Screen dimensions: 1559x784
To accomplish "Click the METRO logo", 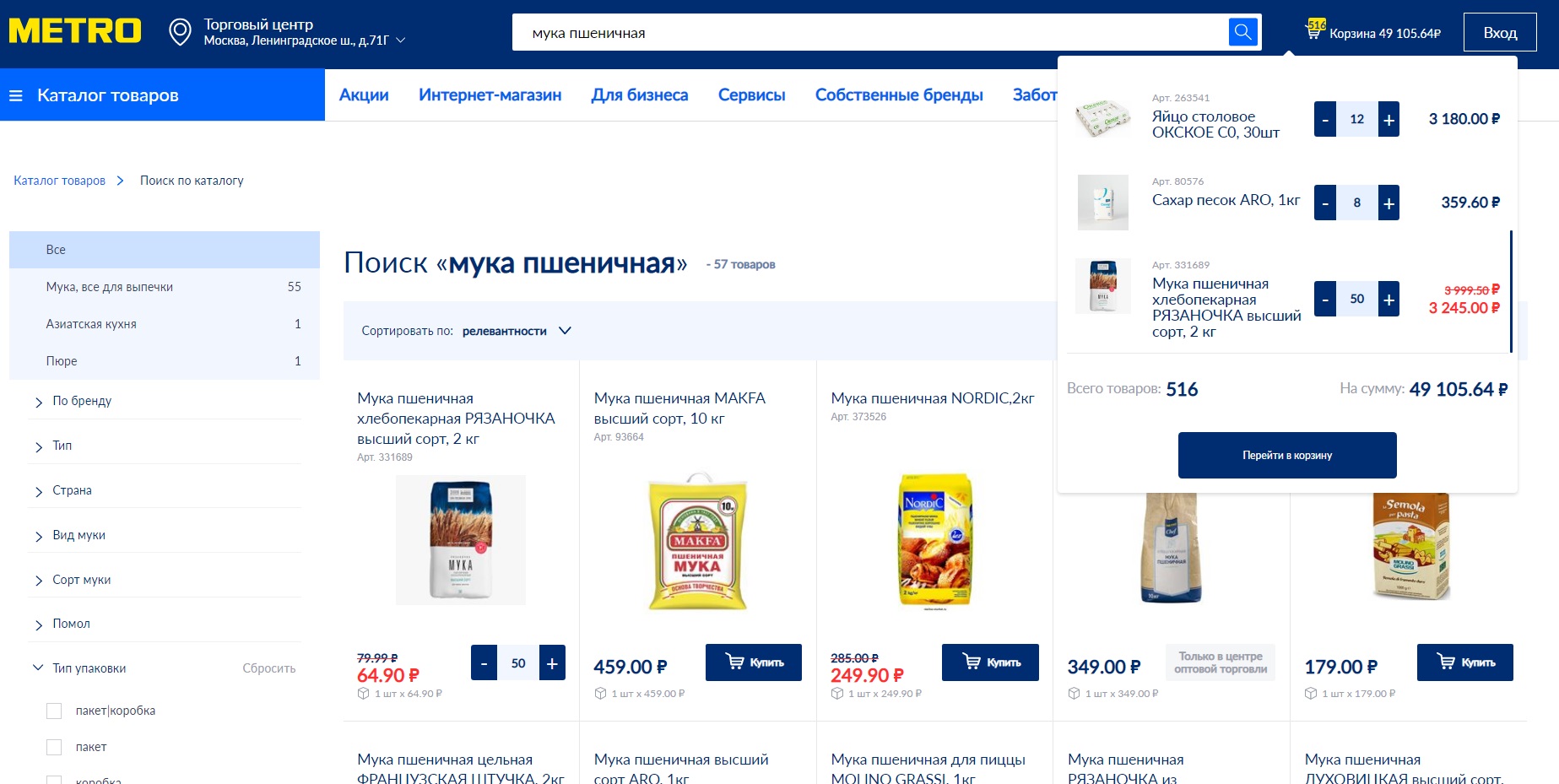I will 75,31.
